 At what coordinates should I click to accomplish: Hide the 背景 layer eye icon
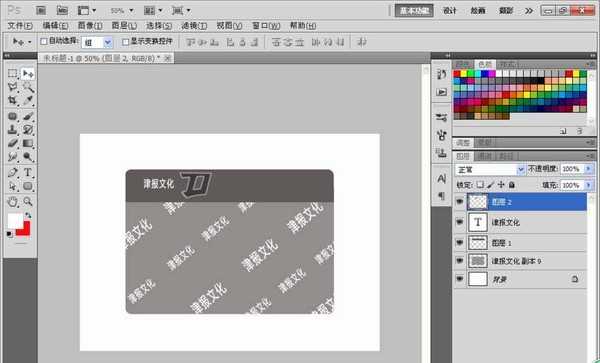(460, 279)
